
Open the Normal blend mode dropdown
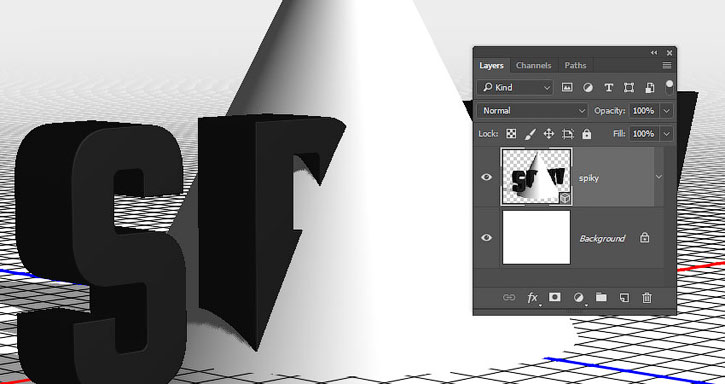coord(533,111)
